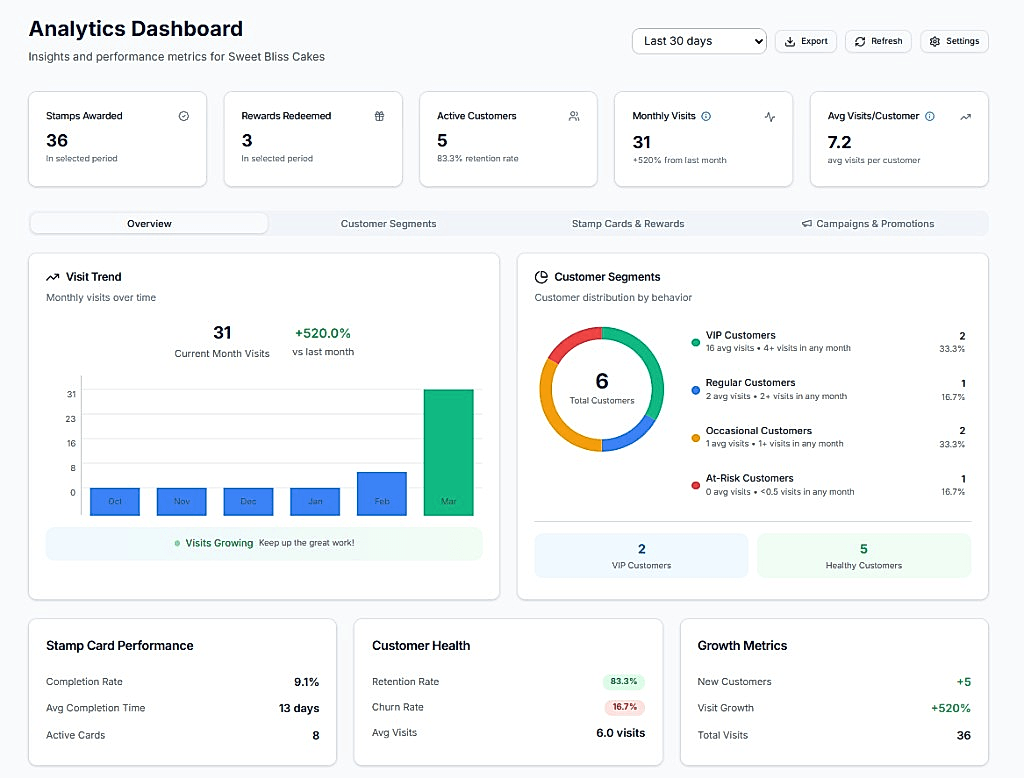Click the Analytics Dashboard page title
The image size is (1024, 778).
[x=136, y=29]
